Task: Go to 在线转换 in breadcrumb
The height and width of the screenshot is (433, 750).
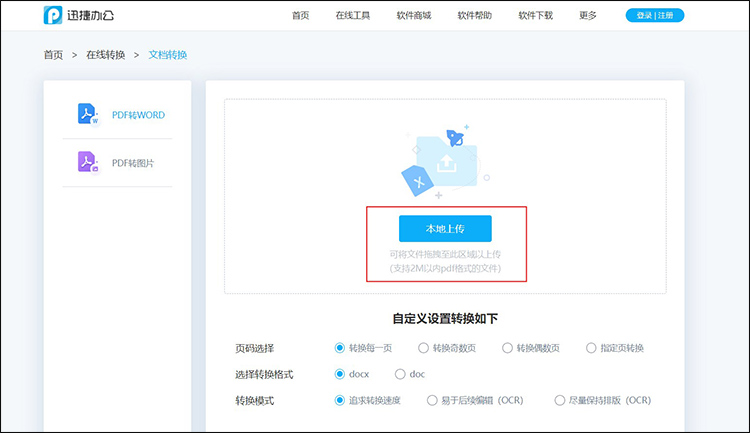Action: coord(106,55)
